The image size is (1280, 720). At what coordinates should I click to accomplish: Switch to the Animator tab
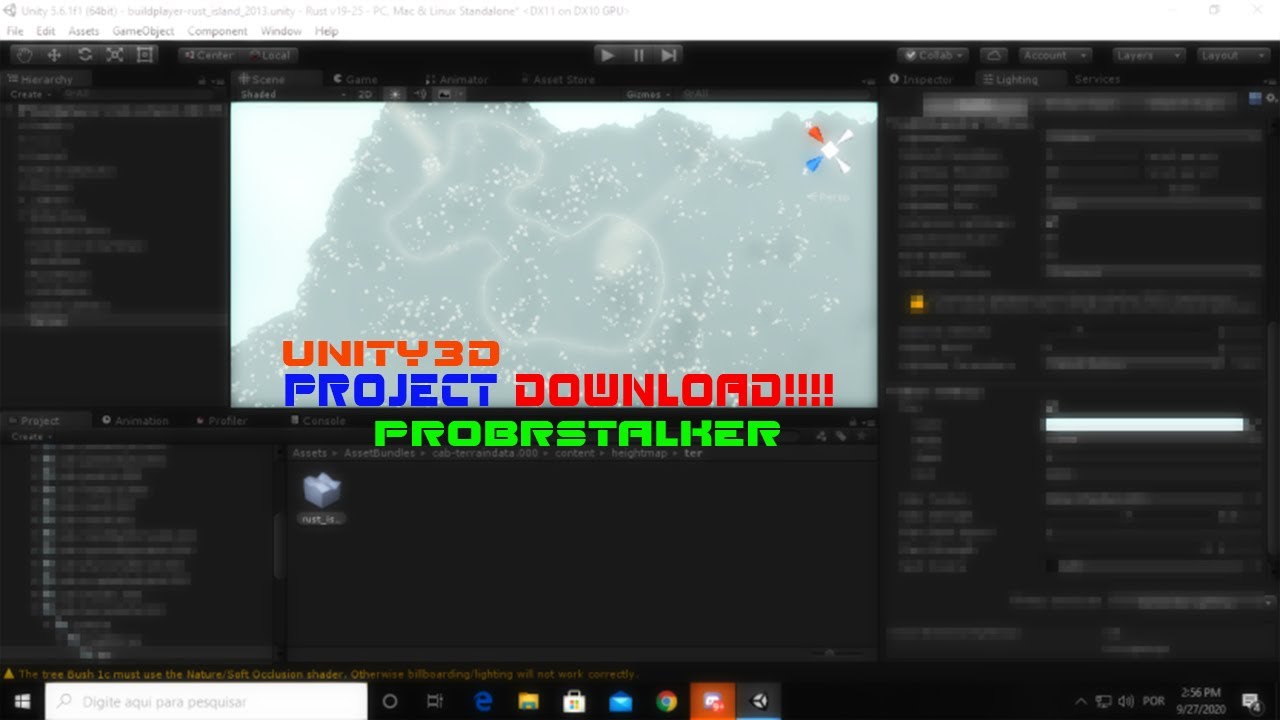(x=457, y=79)
